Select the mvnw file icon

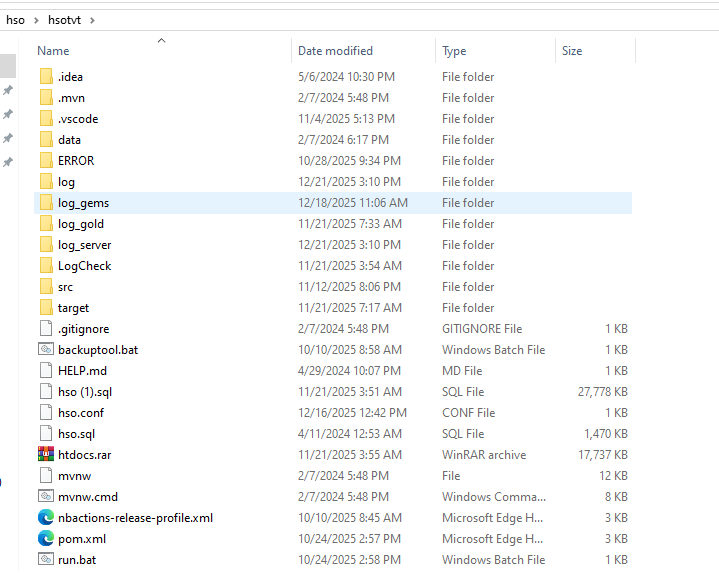46,476
